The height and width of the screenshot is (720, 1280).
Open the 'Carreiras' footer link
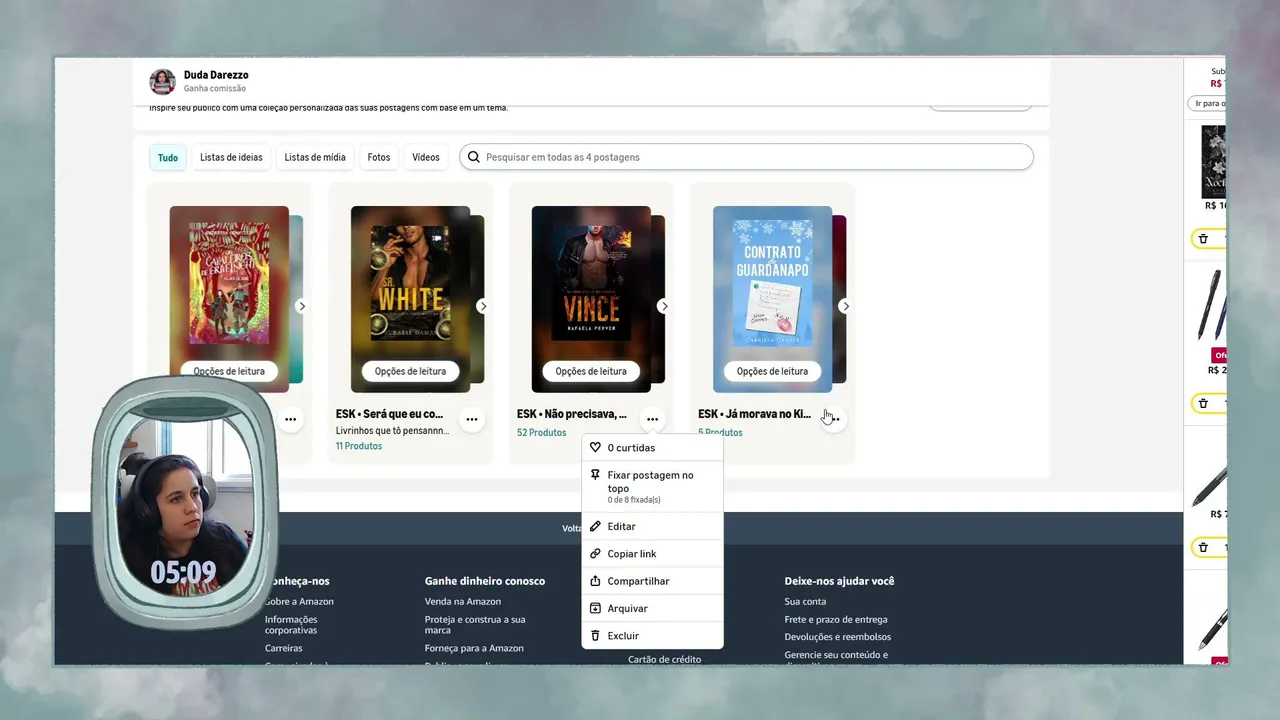tap(284, 648)
